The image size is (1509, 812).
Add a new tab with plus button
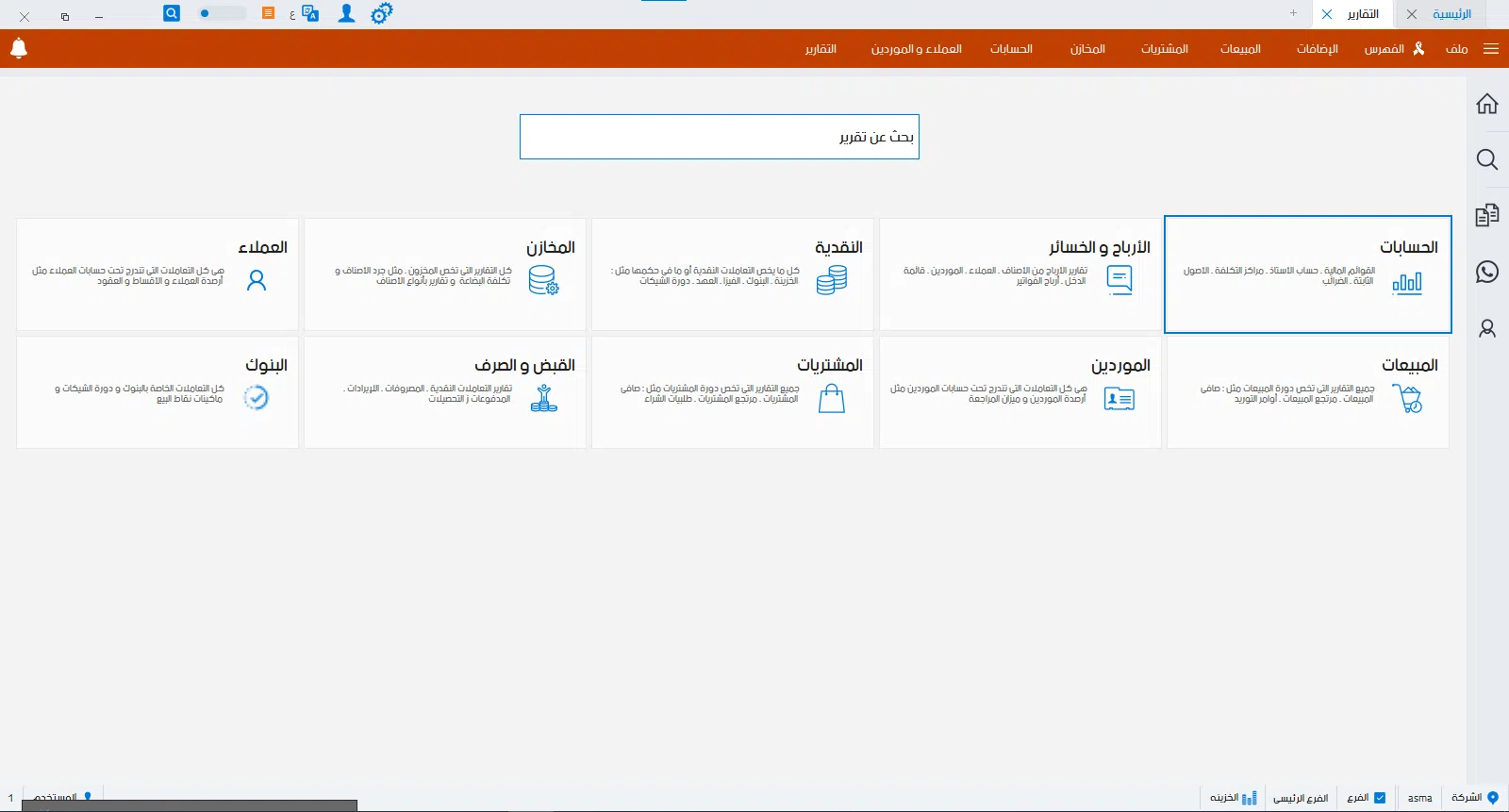point(1293,13)
